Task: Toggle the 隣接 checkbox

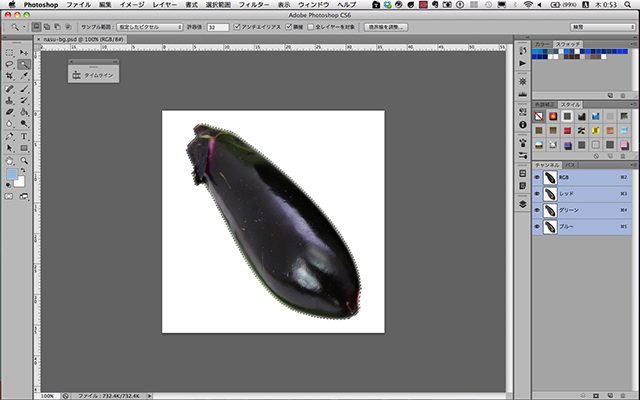Action: pyautogui.click(x=290, y=27)
